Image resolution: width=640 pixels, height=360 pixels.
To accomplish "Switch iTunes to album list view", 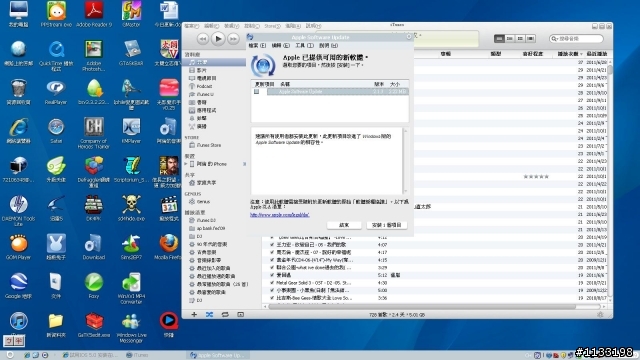I will 510,38.
